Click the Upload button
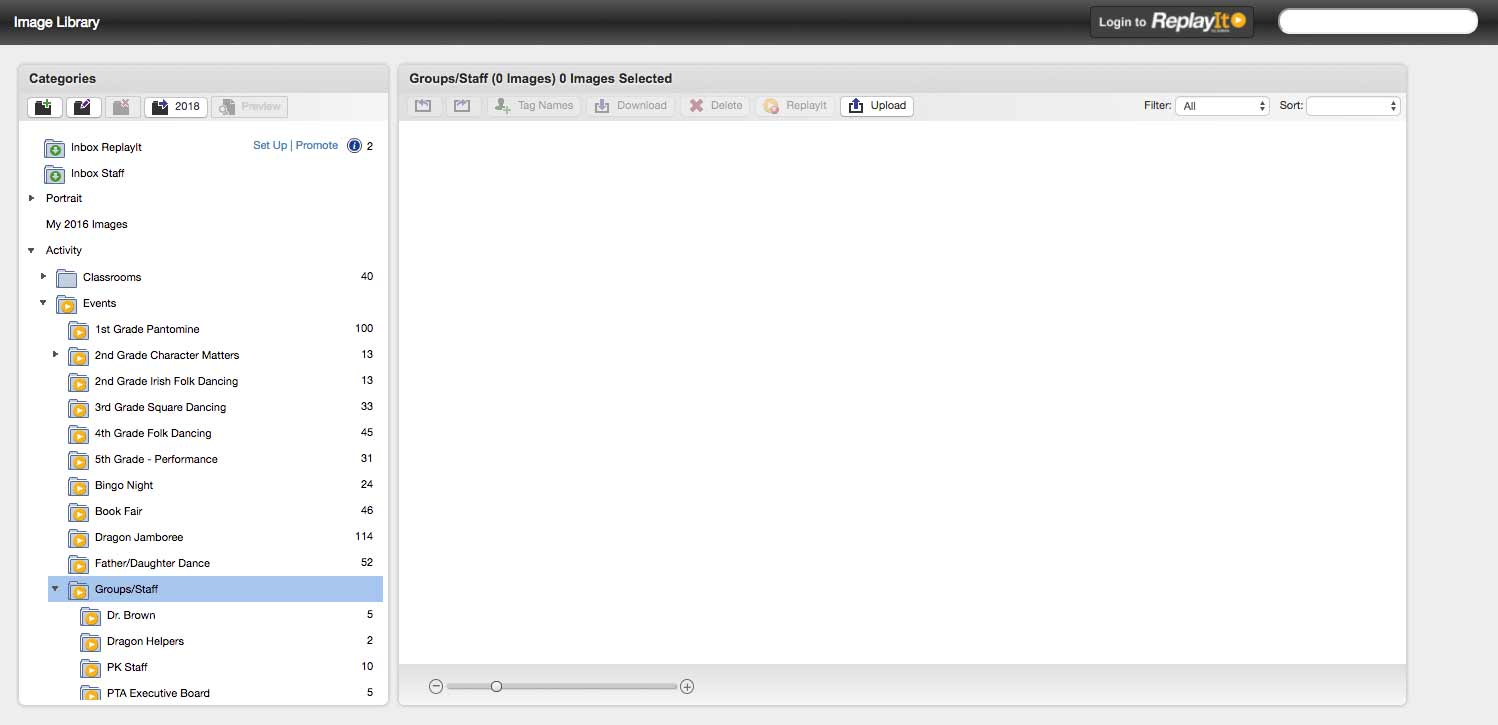1498x725 pixels. (877, 106)
